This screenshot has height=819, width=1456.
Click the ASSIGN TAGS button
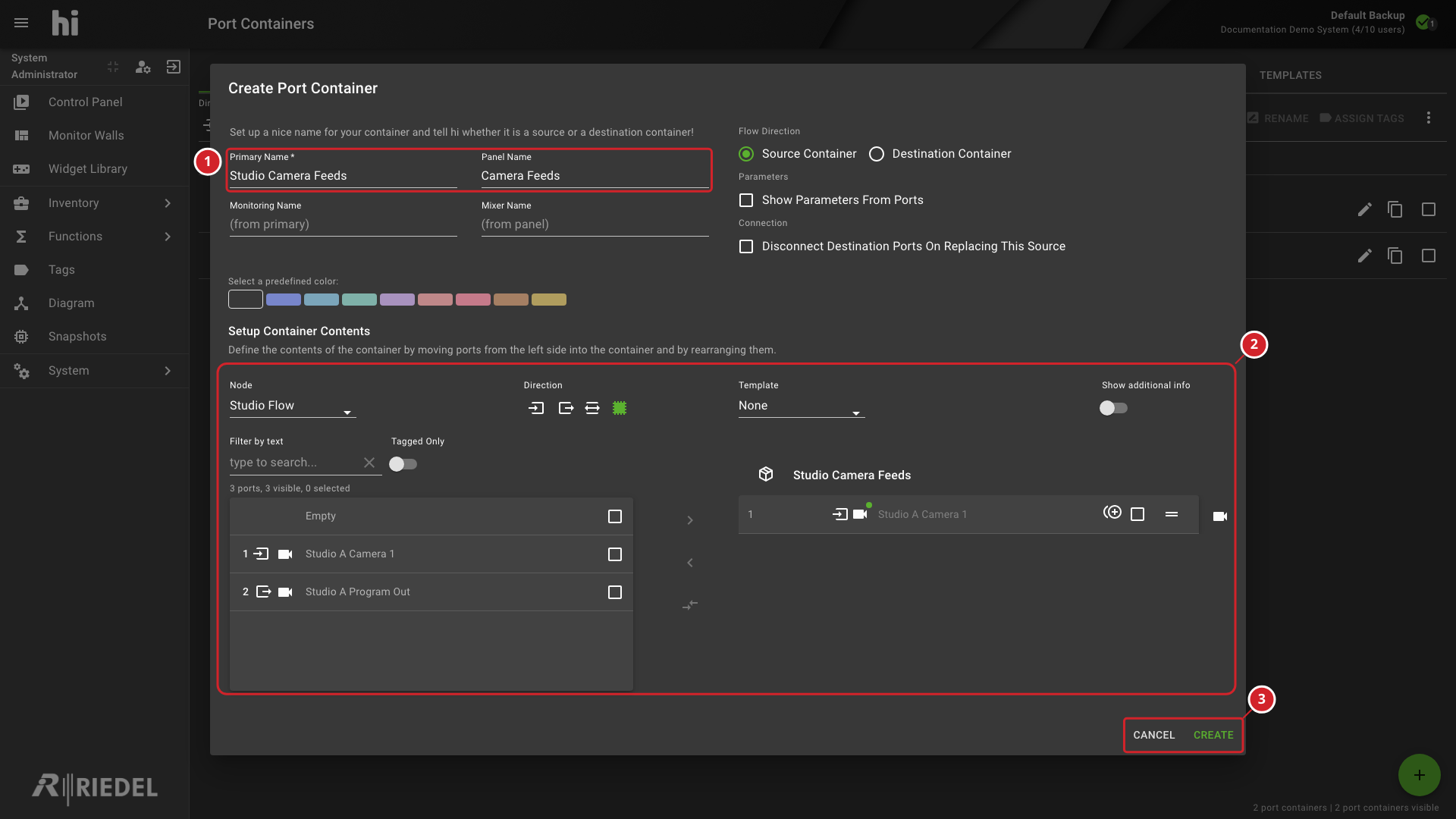1362,118
